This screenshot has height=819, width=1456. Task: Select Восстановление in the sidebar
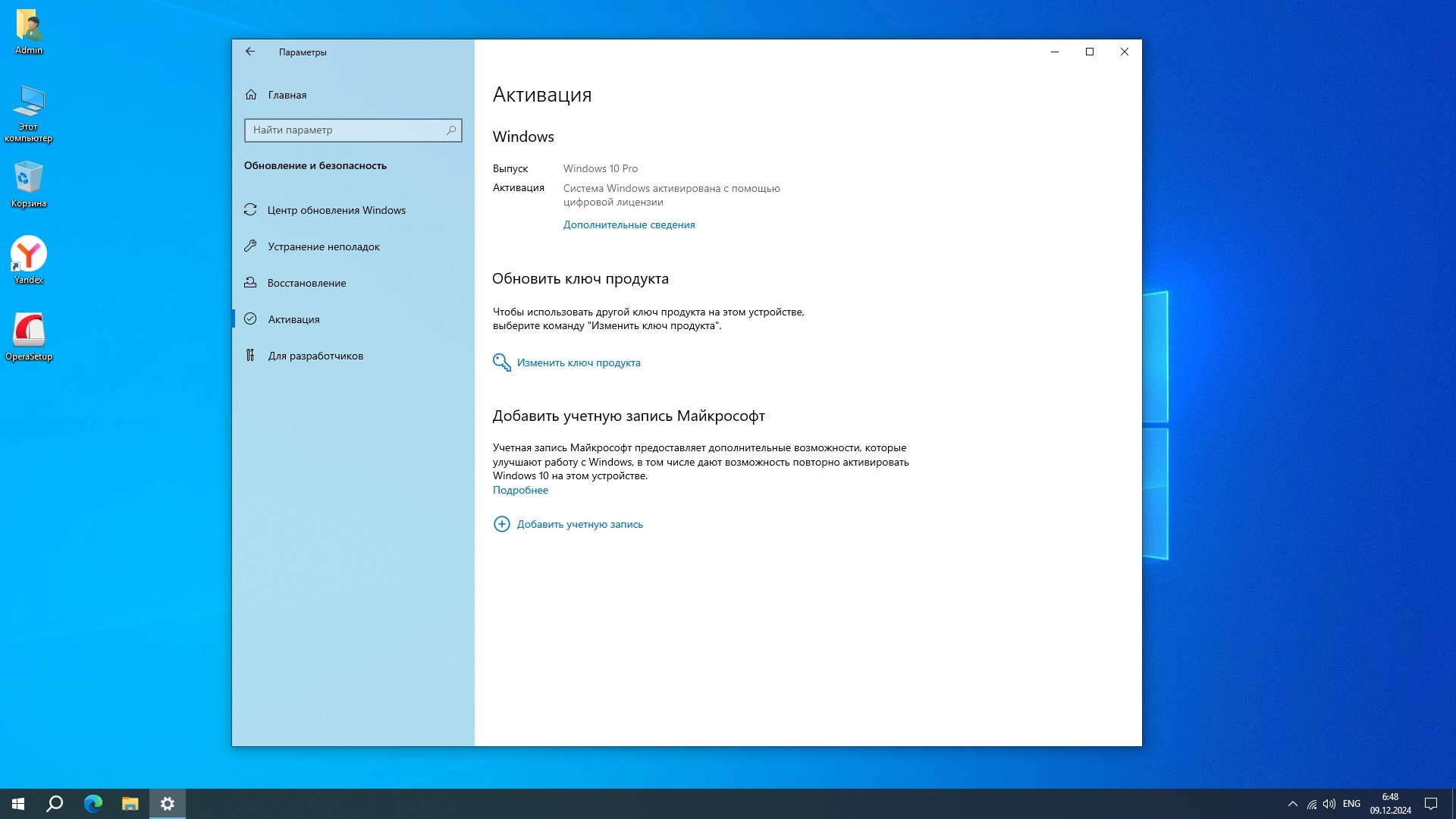coord(306,283)
